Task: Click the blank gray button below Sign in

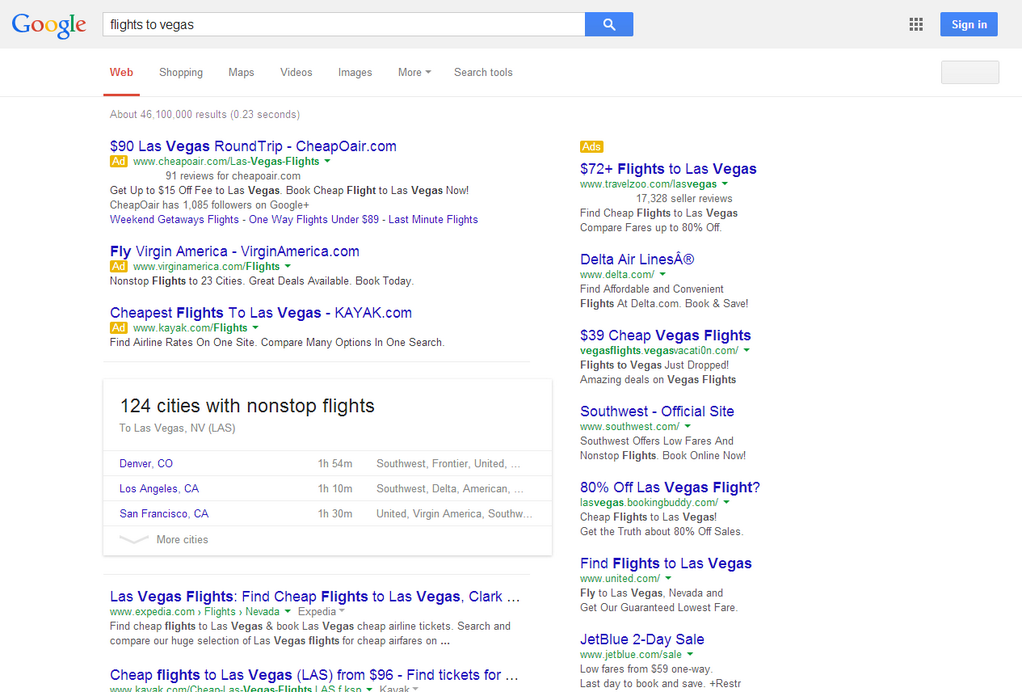Action: [969, 72]
